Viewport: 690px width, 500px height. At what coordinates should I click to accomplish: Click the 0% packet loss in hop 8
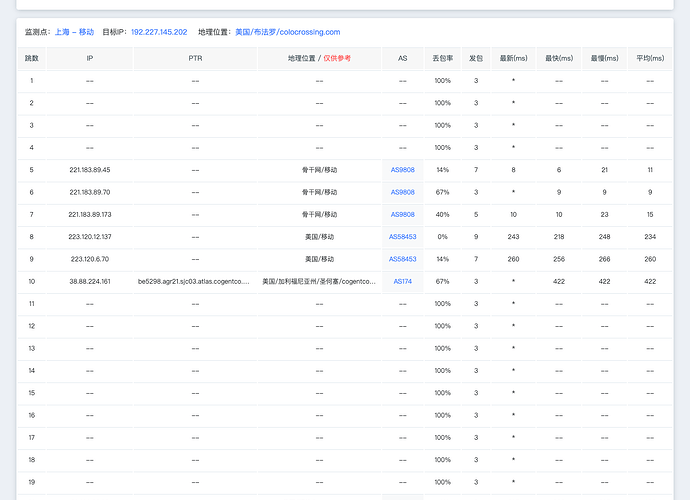(x=443, y=237)
